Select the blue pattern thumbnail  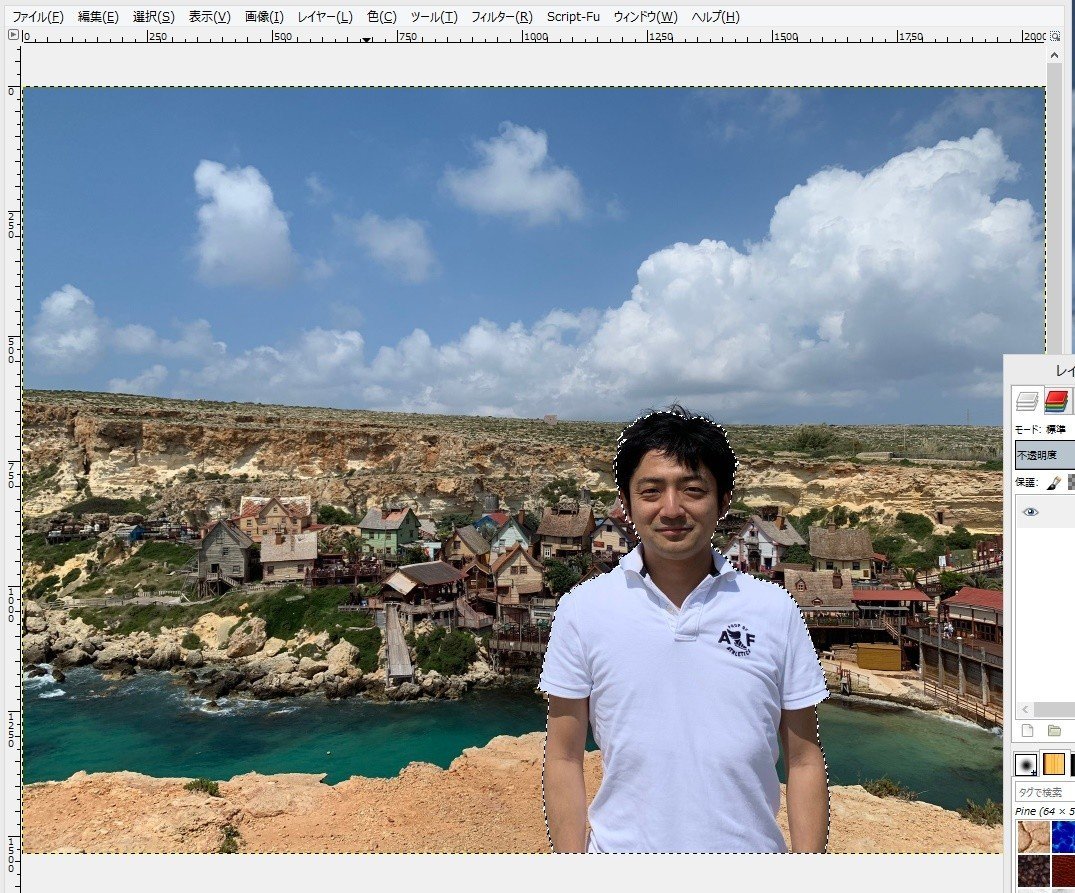pos(1063,836)
